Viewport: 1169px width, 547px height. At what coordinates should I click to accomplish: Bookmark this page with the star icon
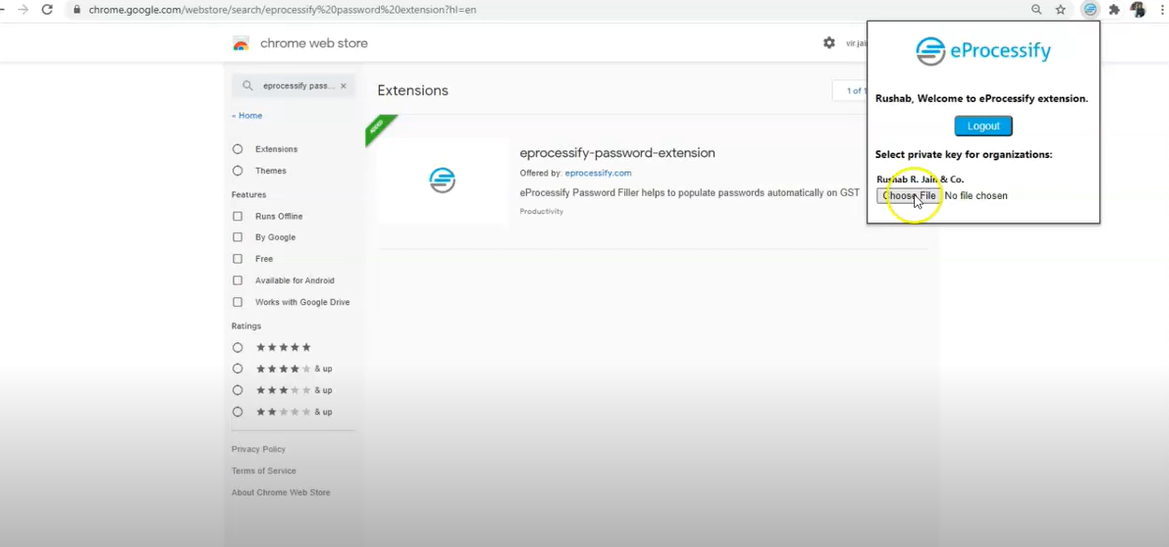1060,10
